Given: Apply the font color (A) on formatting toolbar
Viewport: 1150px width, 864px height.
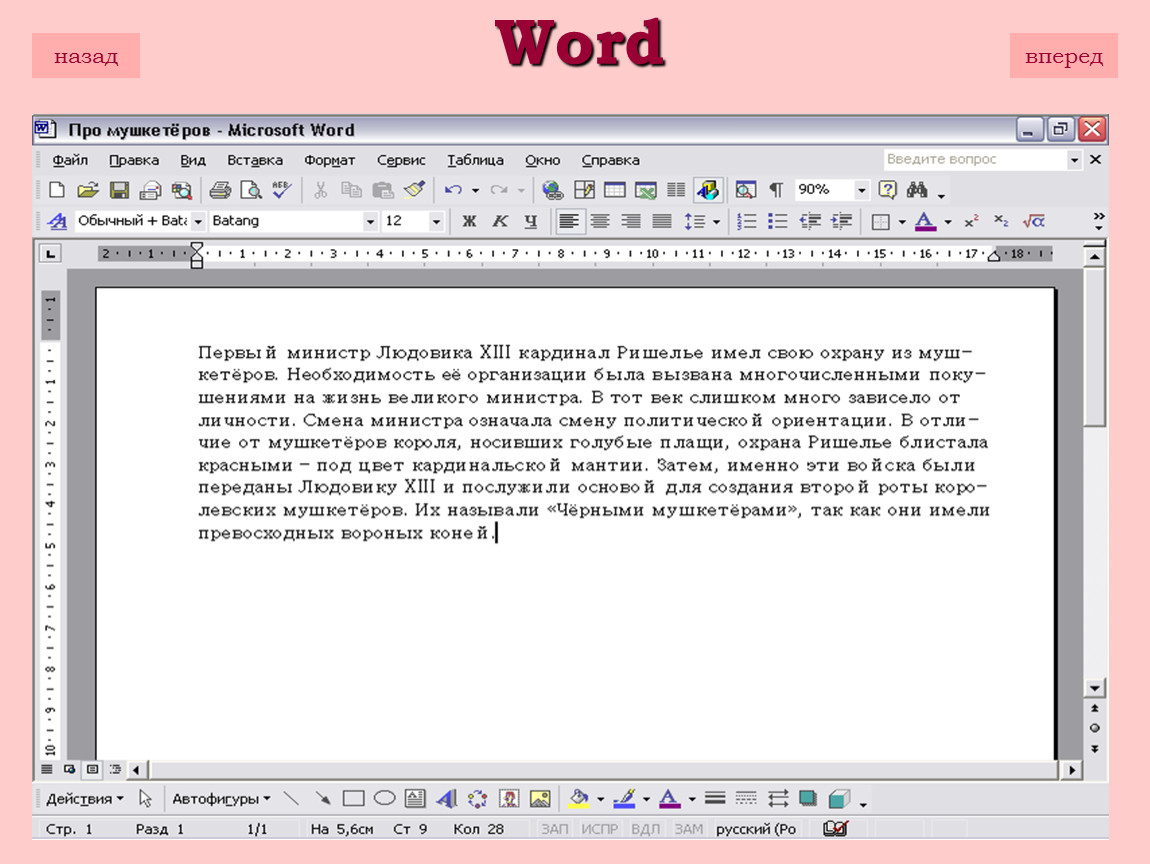Looking at the screenshot, I should [926, 222].
